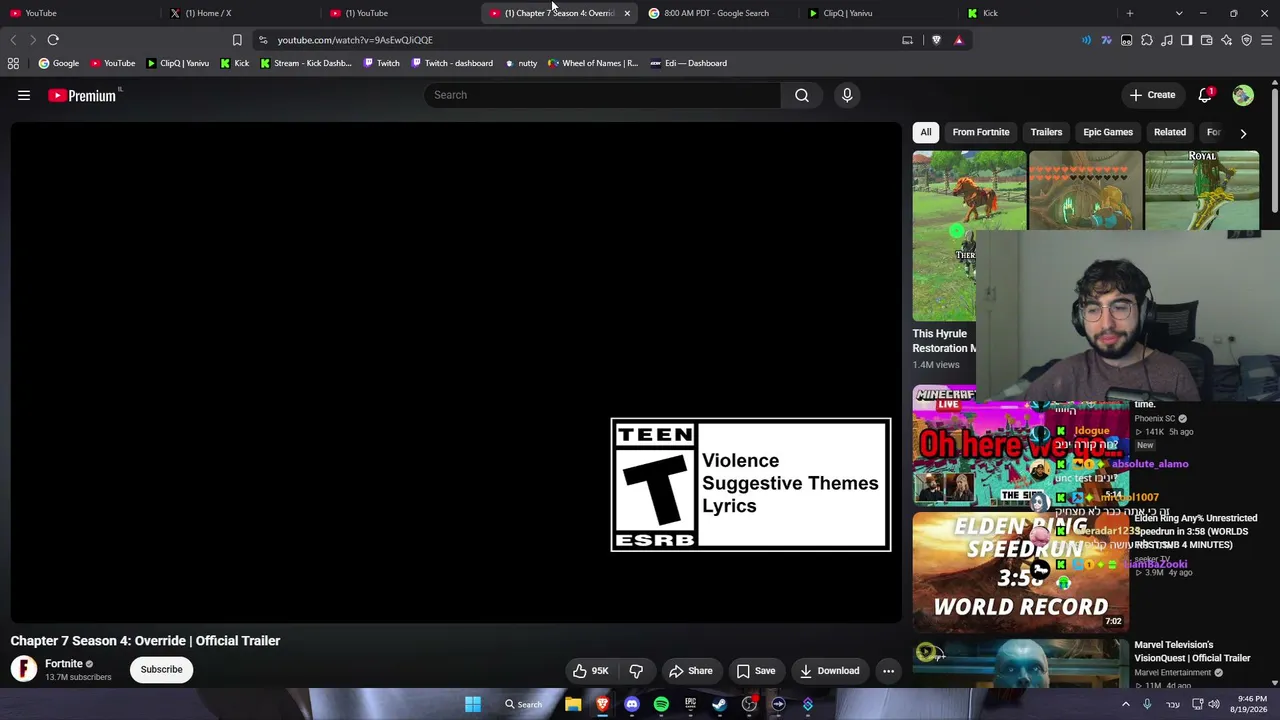
Task: Open the bookmarks bar apps grid
Action: click(x=13, y=63)
